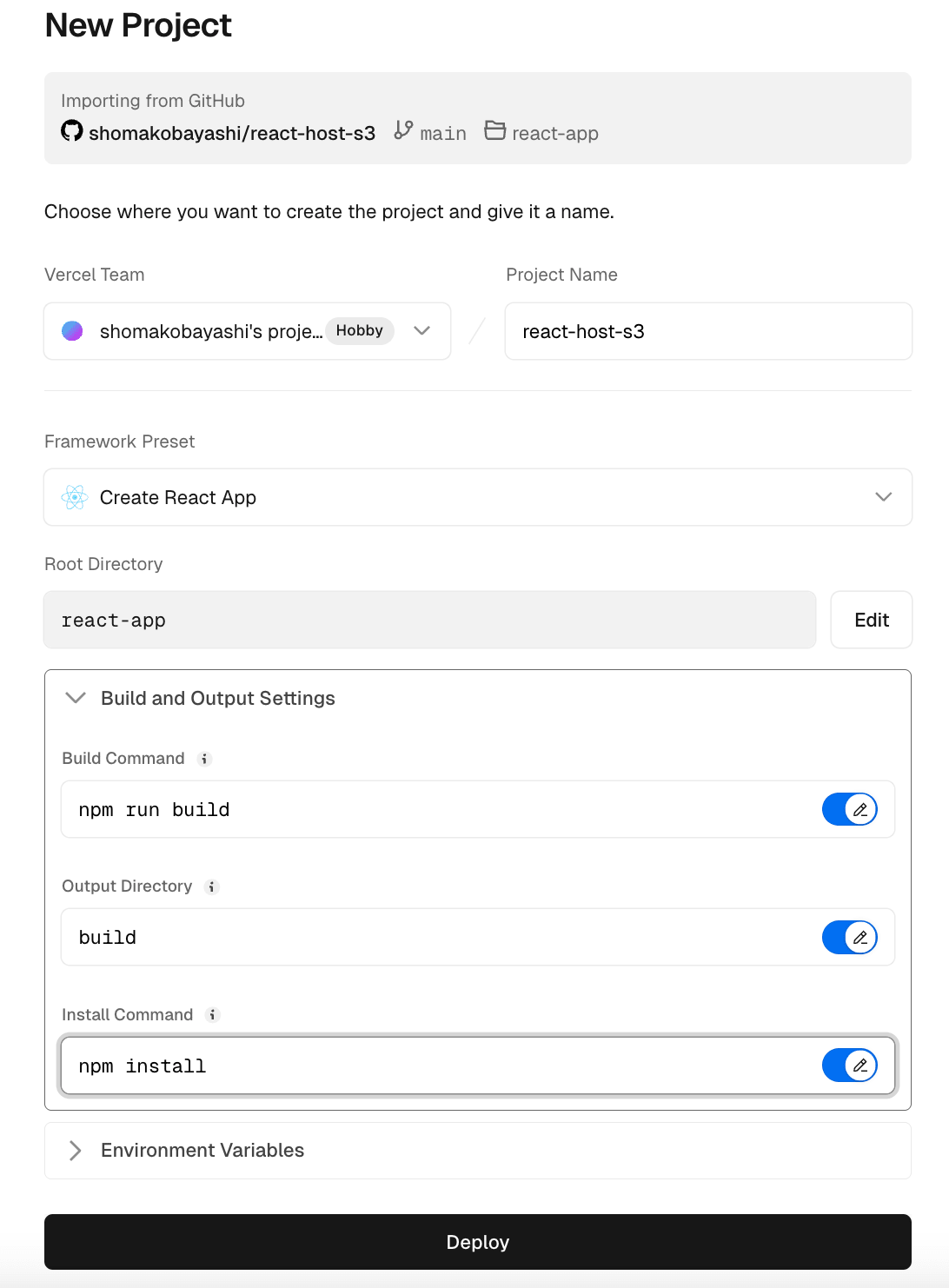Click the folder icon beside react-app
Screen dimensions: 949x1288
click(x=495, y=130)
